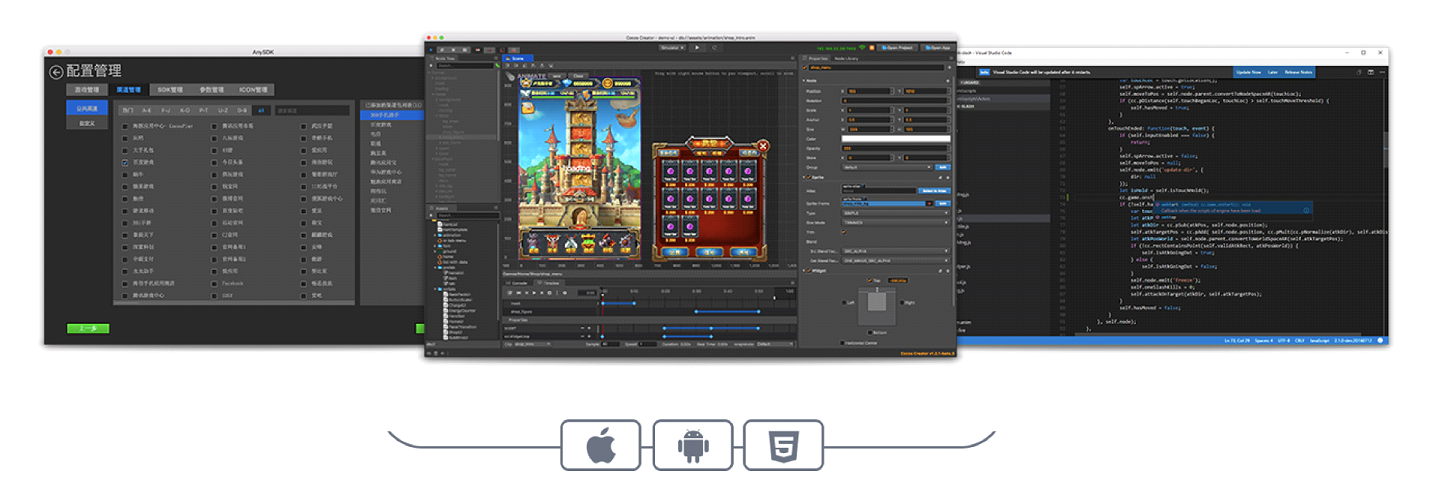
Task: Click the Position X field in Node properties
Action: click(869, 91)
